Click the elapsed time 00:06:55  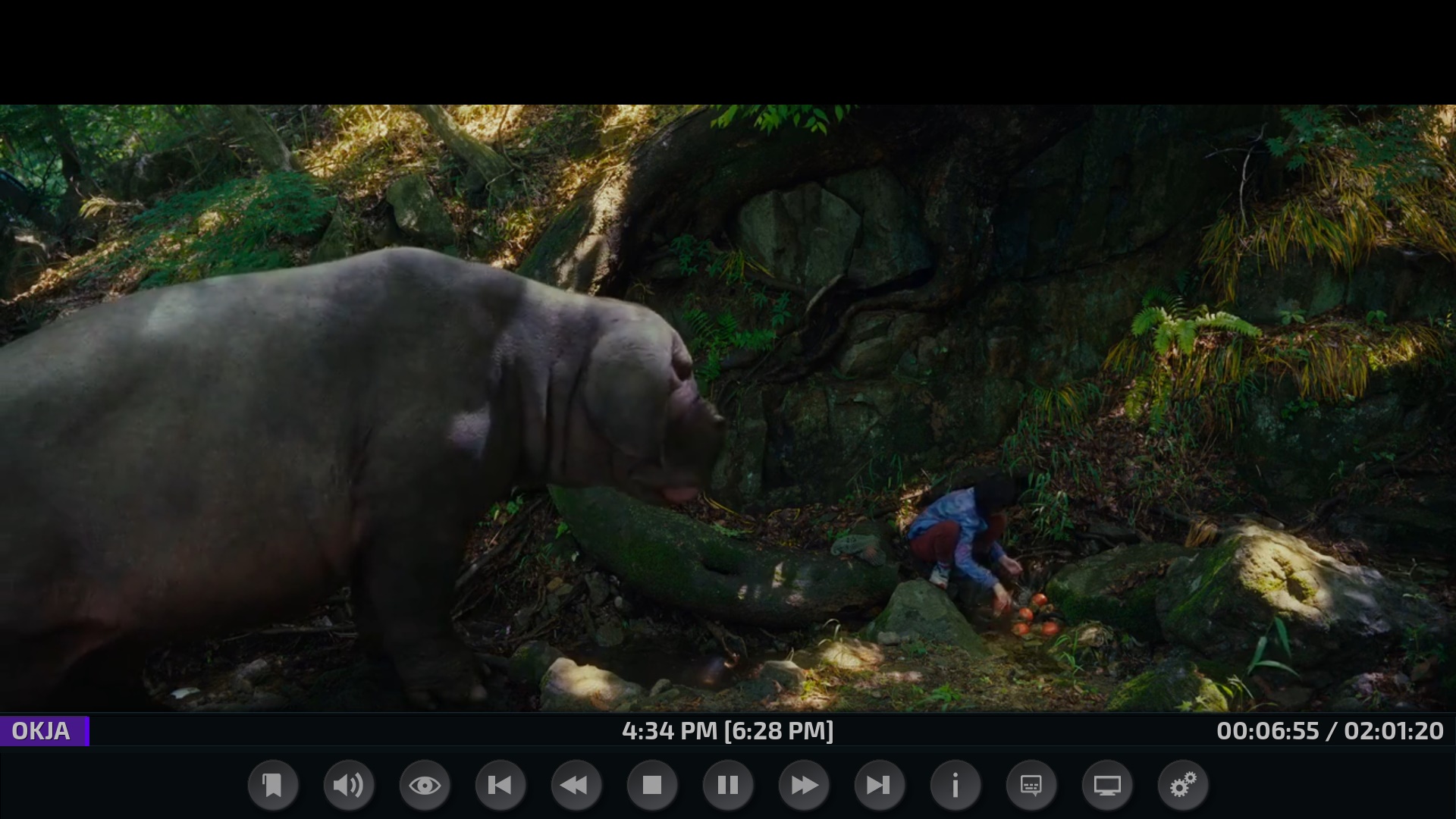click(x=1267, y=731)
